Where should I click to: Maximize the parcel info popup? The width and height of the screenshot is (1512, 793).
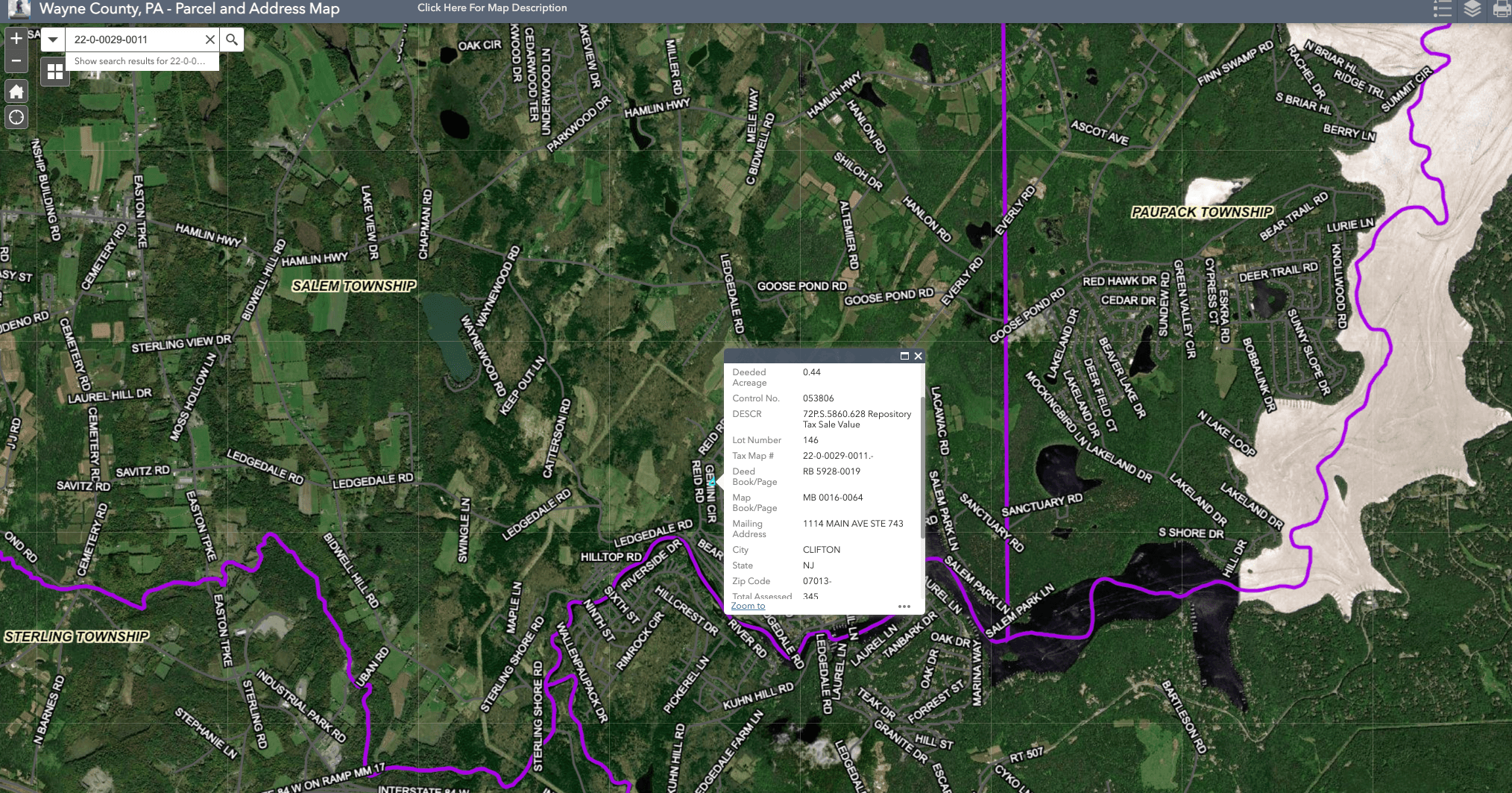904,356
